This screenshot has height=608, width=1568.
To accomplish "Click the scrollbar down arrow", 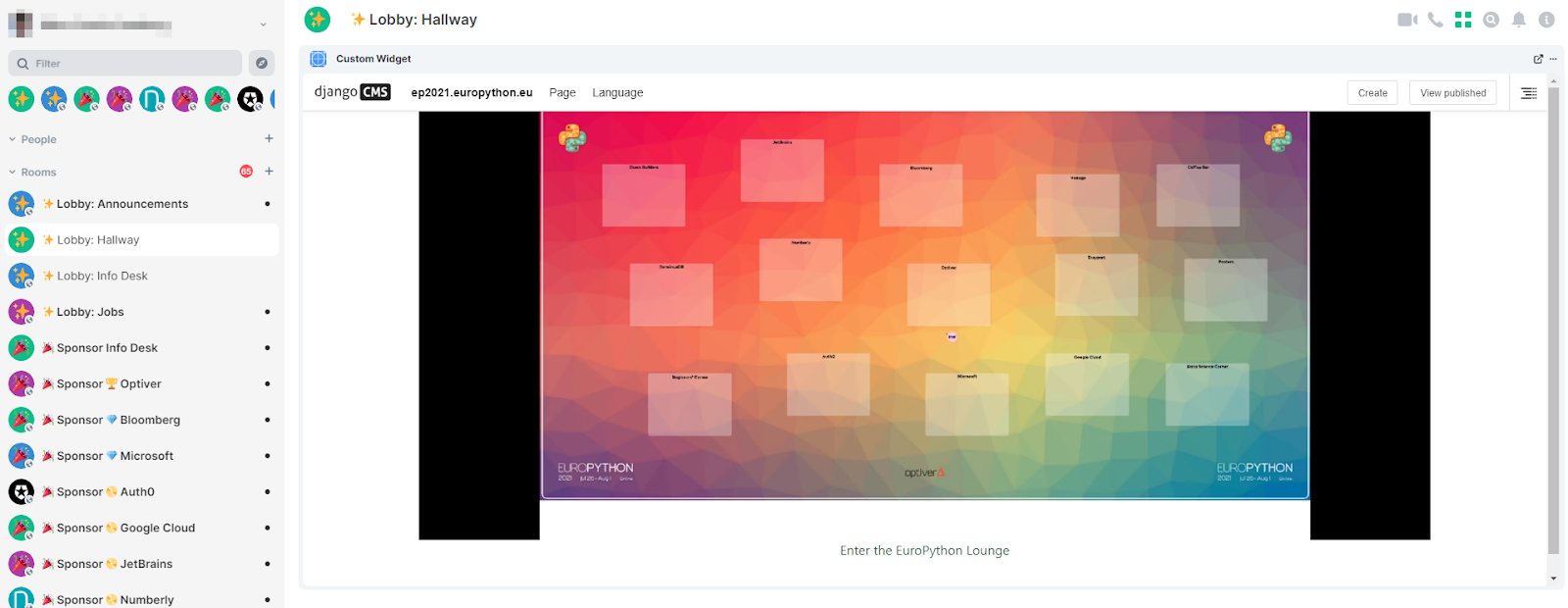I will point(1553,579).
